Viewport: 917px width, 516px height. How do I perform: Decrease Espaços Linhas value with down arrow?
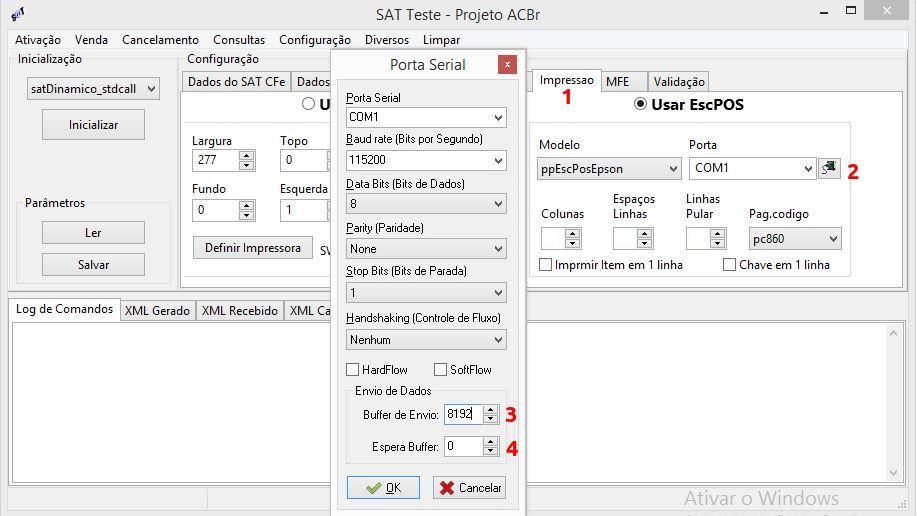644,243
